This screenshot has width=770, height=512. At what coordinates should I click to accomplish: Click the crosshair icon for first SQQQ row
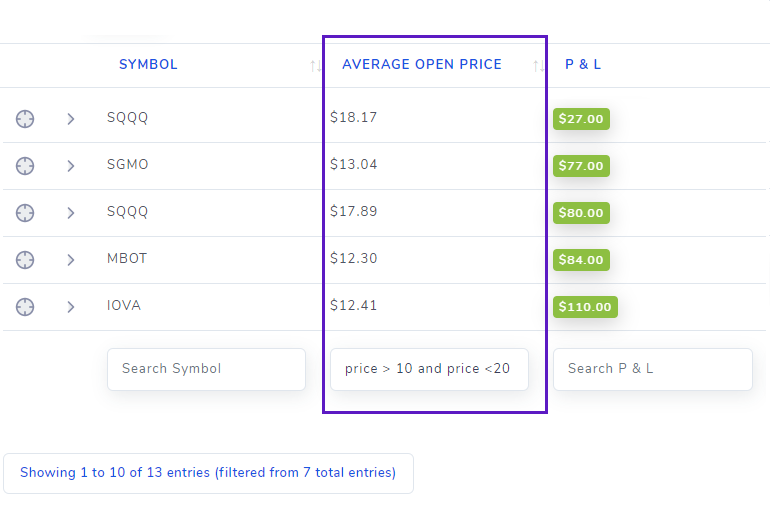click(x=25, y=119)
